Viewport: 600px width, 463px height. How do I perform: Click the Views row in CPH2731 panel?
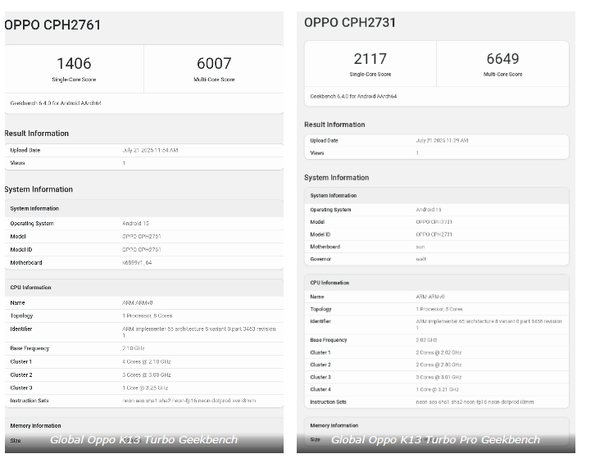437,153
